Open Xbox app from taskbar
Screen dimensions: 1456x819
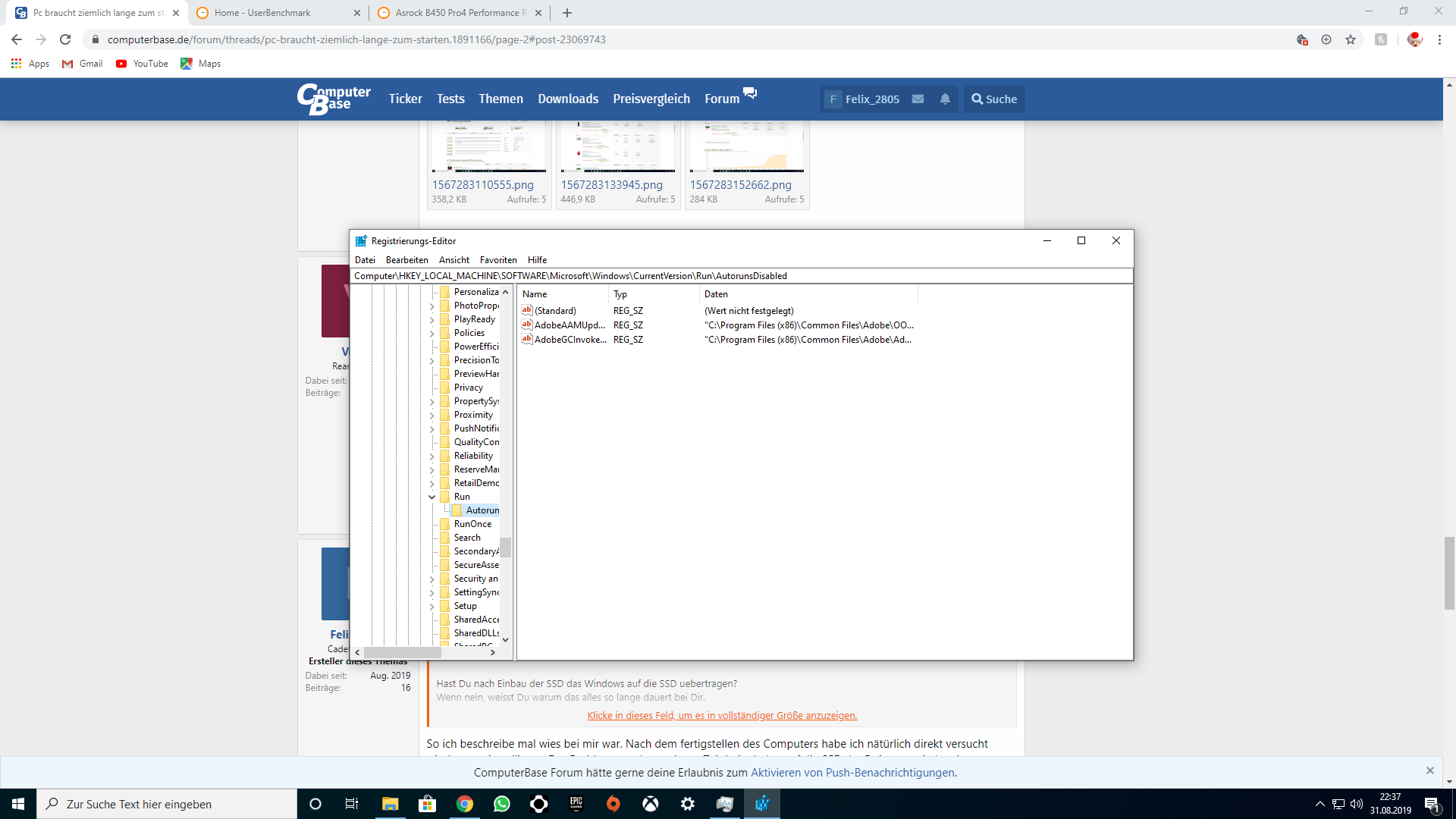click(651, 804)
